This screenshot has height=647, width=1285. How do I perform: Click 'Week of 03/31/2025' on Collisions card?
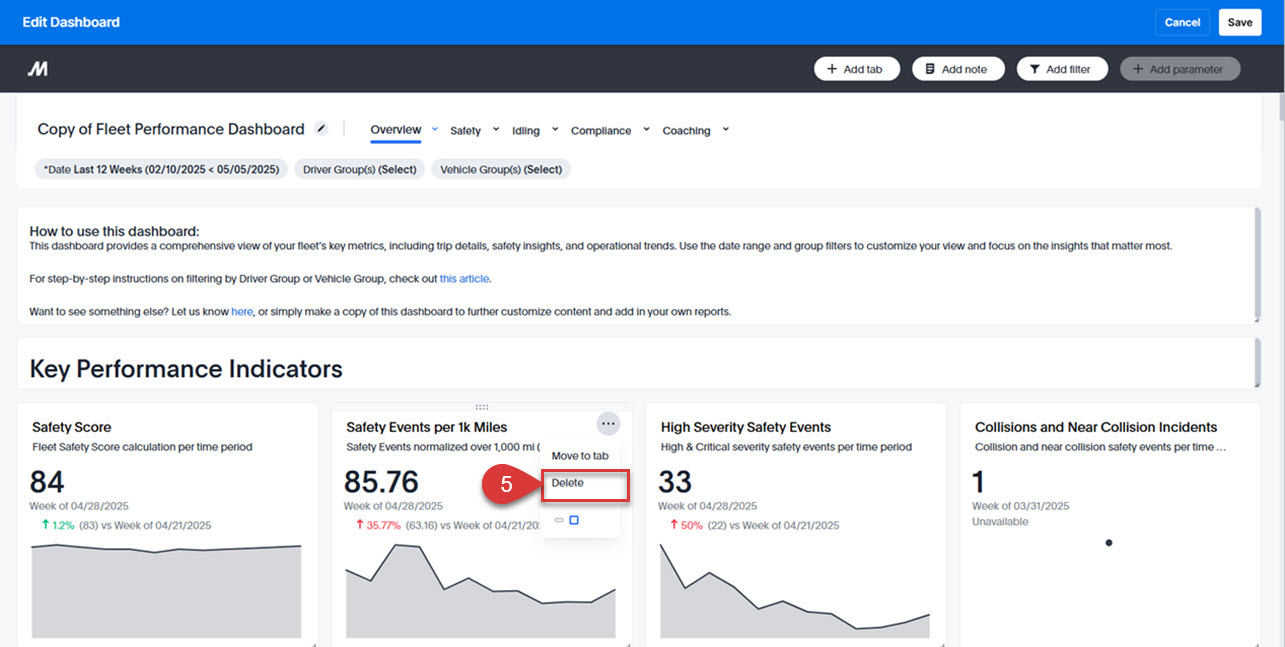(1021, 506)
